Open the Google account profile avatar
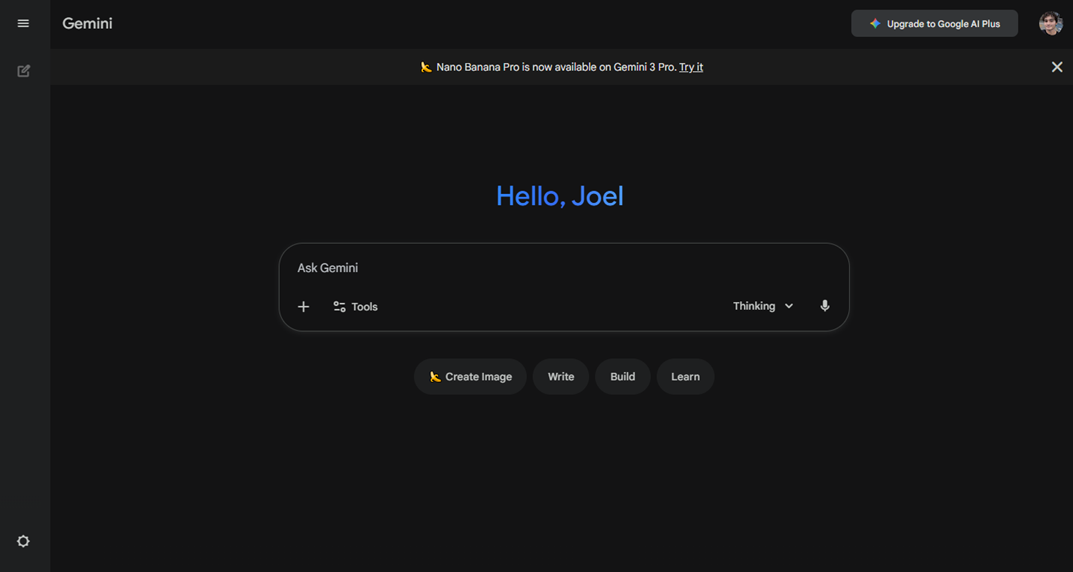 (x=1050, y=23)
